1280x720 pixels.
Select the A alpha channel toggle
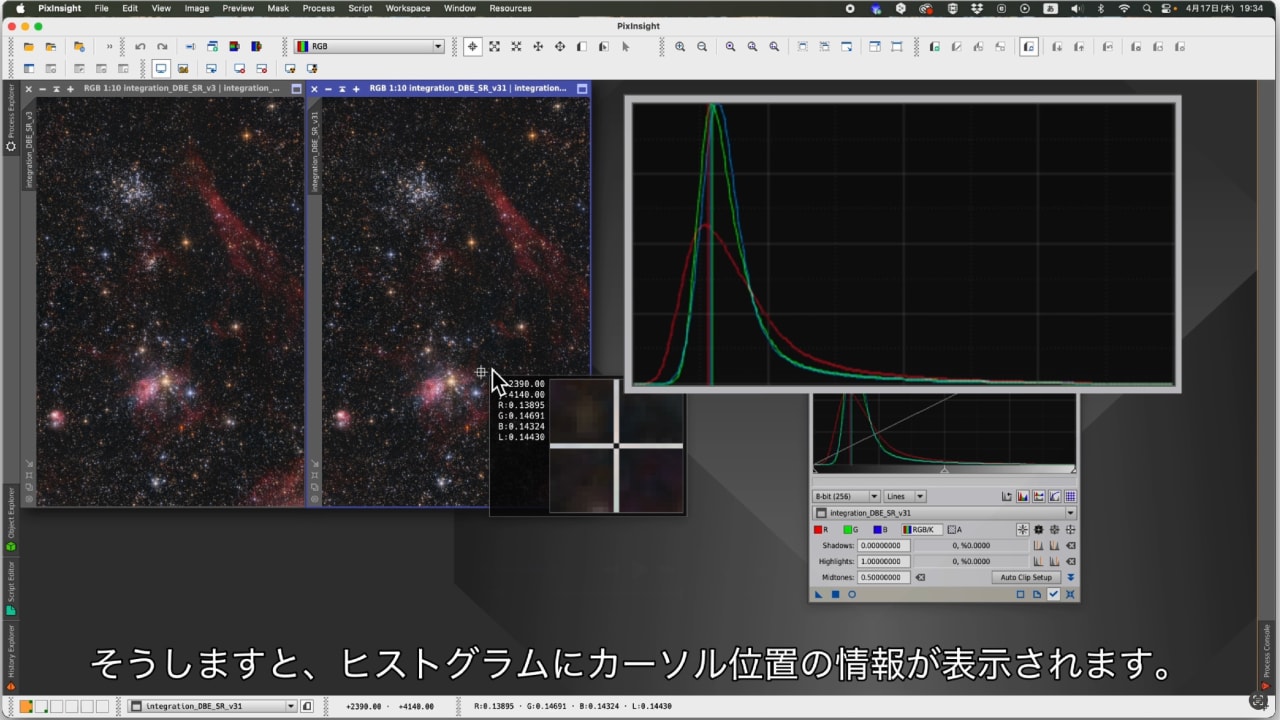point(954,530)
